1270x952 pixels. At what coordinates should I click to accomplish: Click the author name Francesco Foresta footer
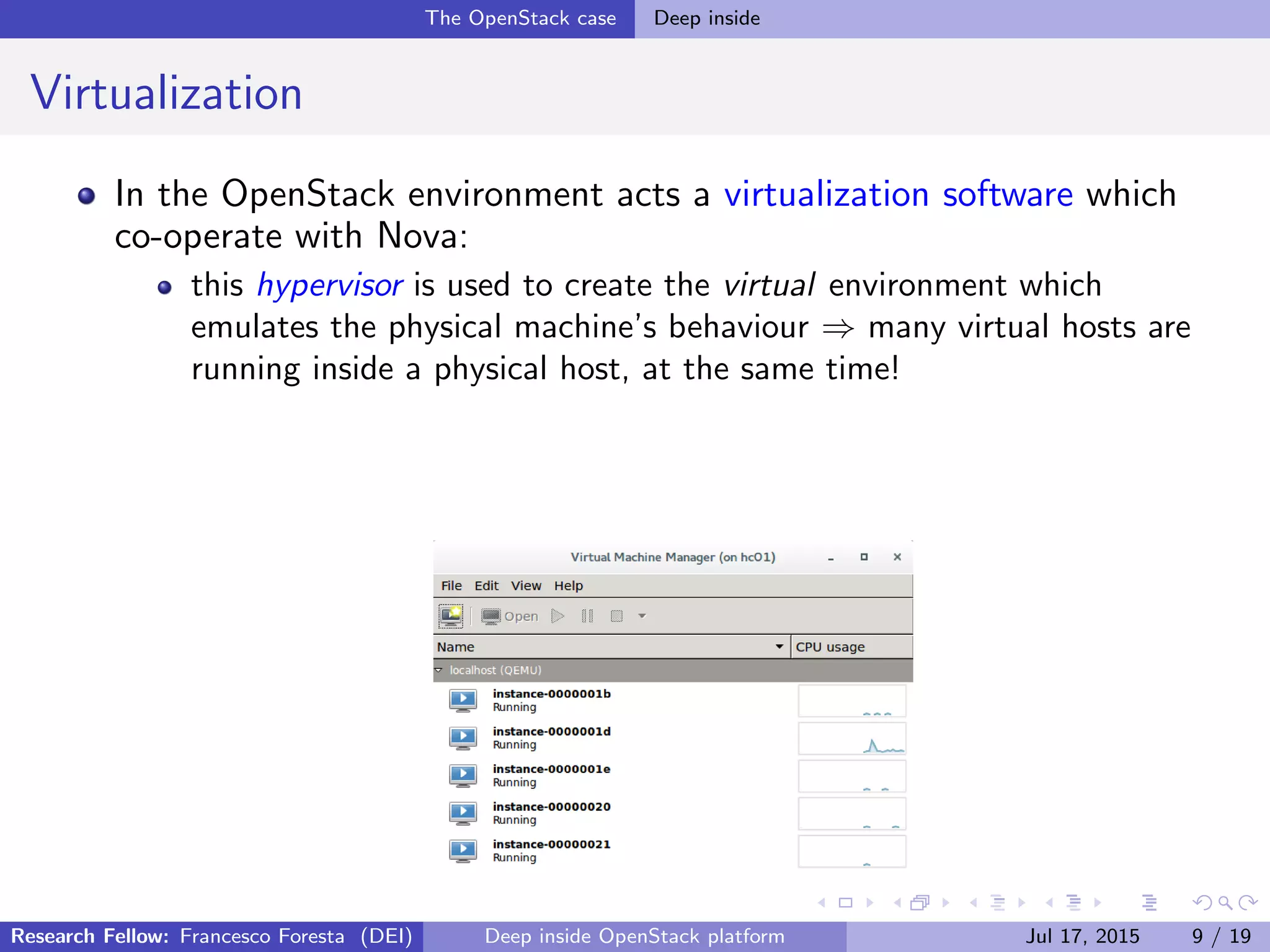(x=262, y=936)
